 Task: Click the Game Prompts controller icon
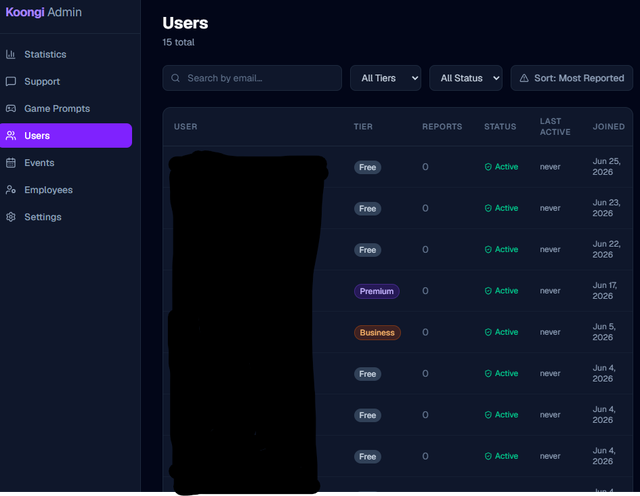pyautogui.click(x=11, y=109)
